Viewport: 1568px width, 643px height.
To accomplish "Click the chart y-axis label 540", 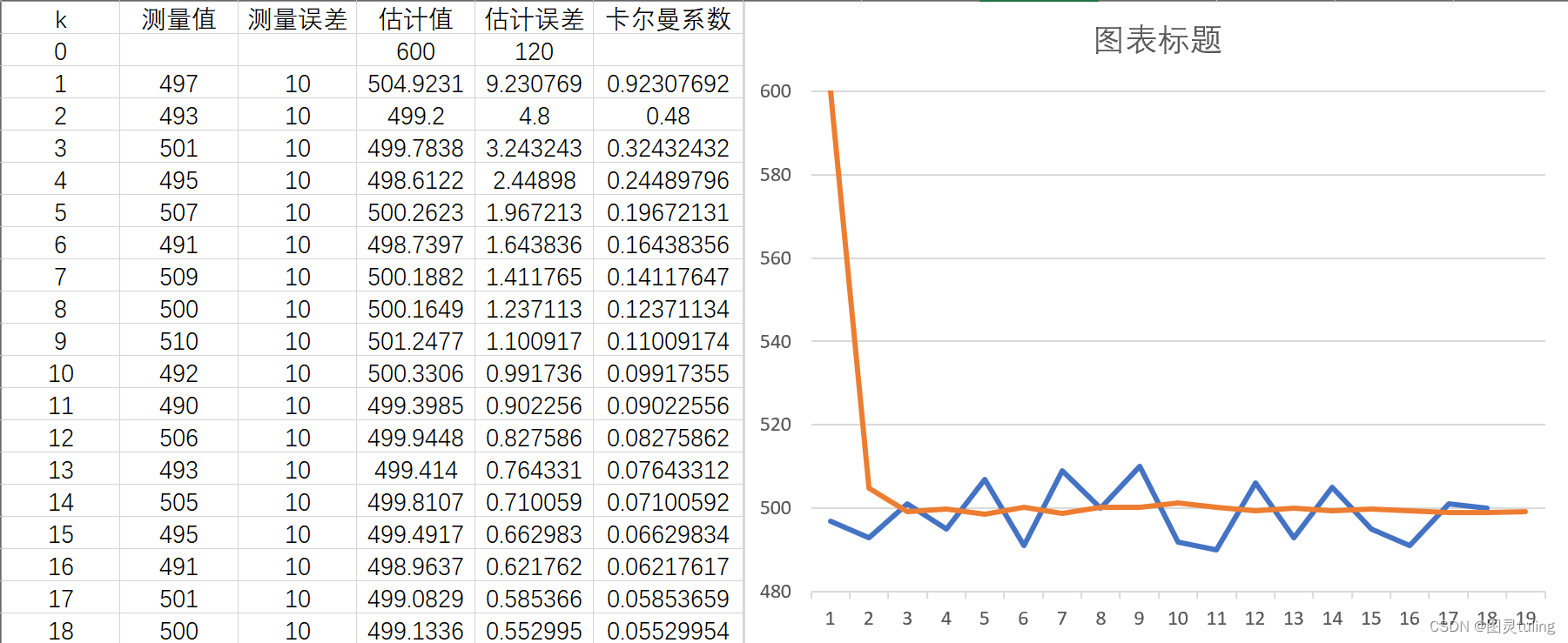I will click(x=775, y=342).
